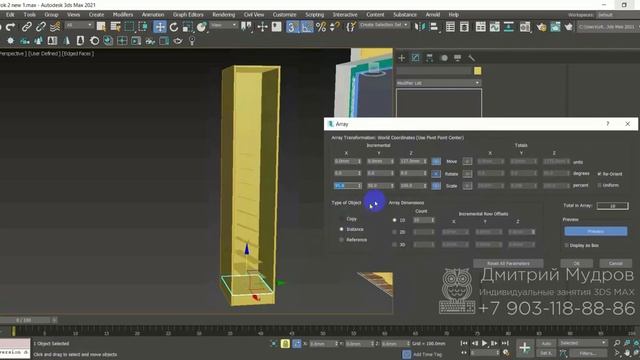Screen dimensions: 640x360
Task: Open the Modify command panel tab
Action: tap(416, 58)
